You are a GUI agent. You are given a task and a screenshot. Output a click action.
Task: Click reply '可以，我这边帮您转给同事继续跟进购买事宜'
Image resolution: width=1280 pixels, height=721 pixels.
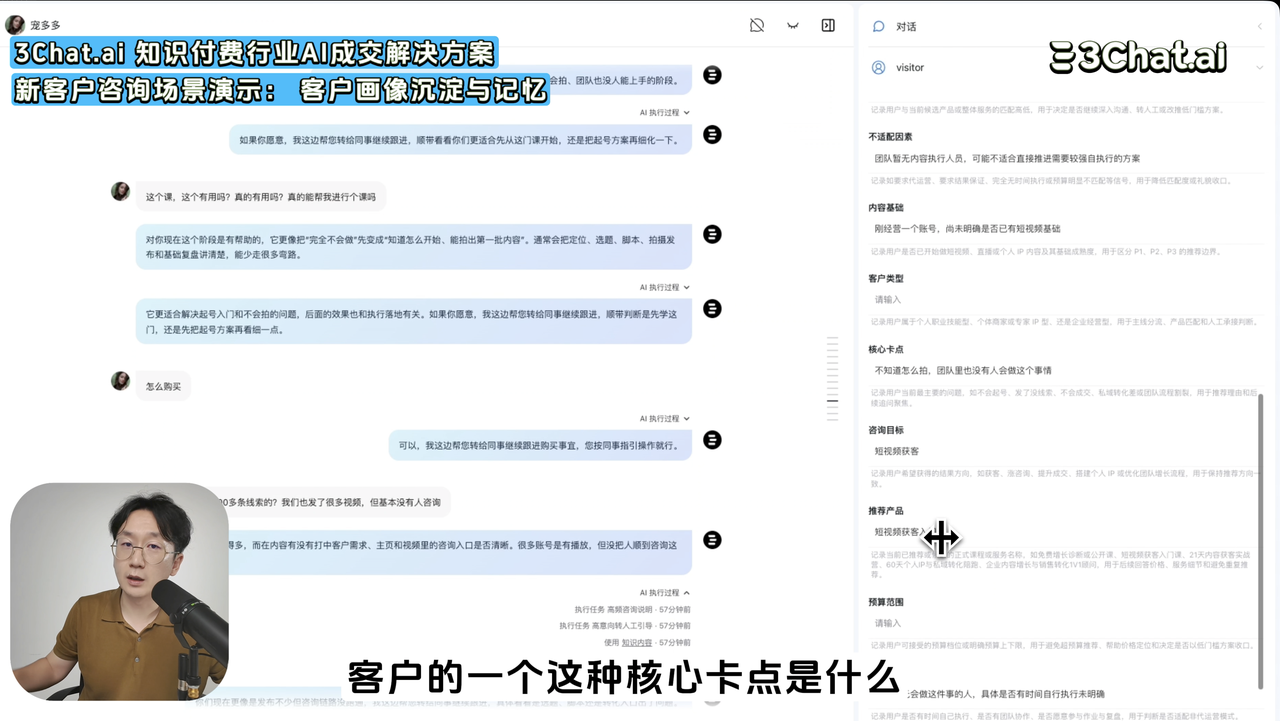540,445
